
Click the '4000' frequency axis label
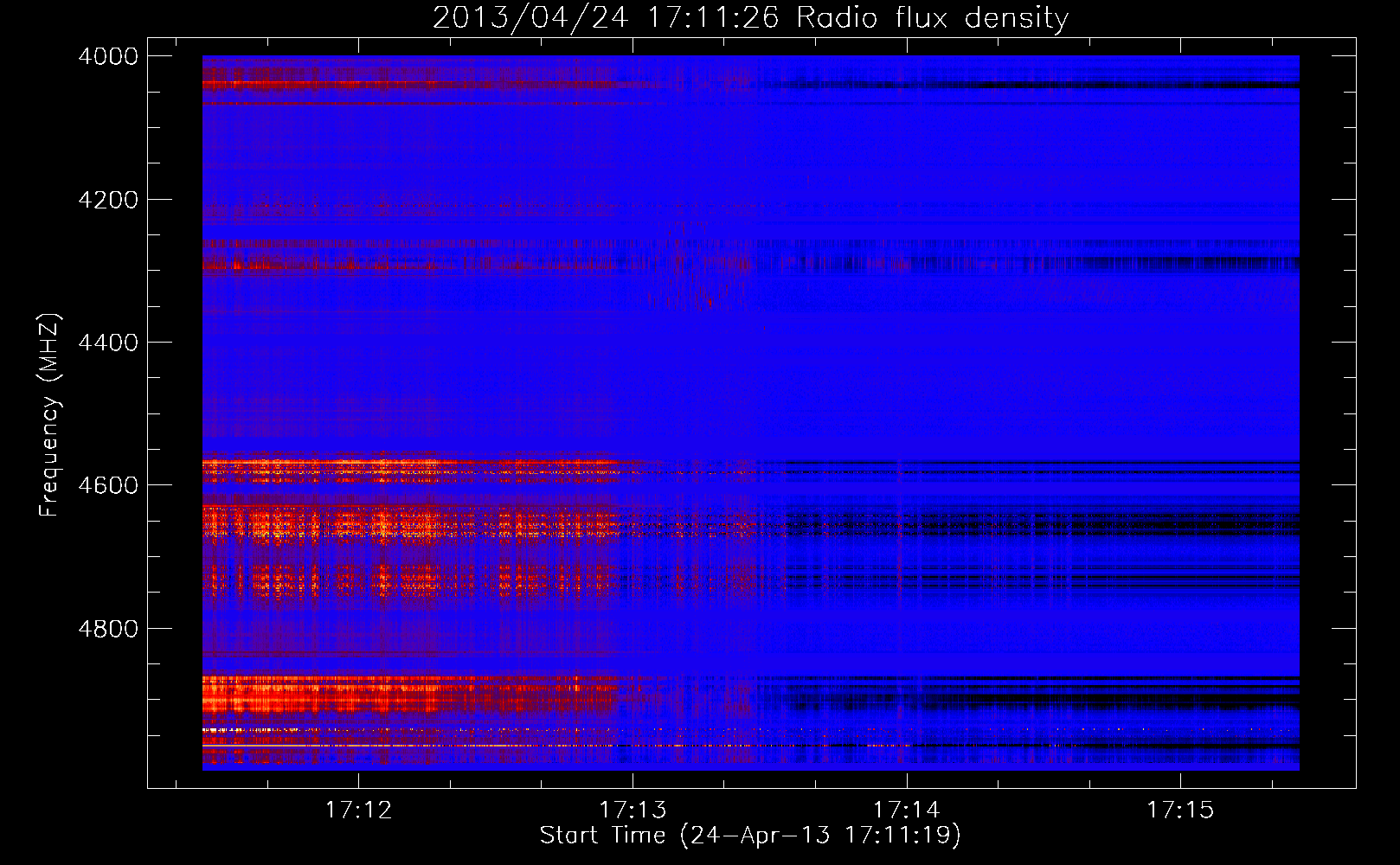coord(108,56)
